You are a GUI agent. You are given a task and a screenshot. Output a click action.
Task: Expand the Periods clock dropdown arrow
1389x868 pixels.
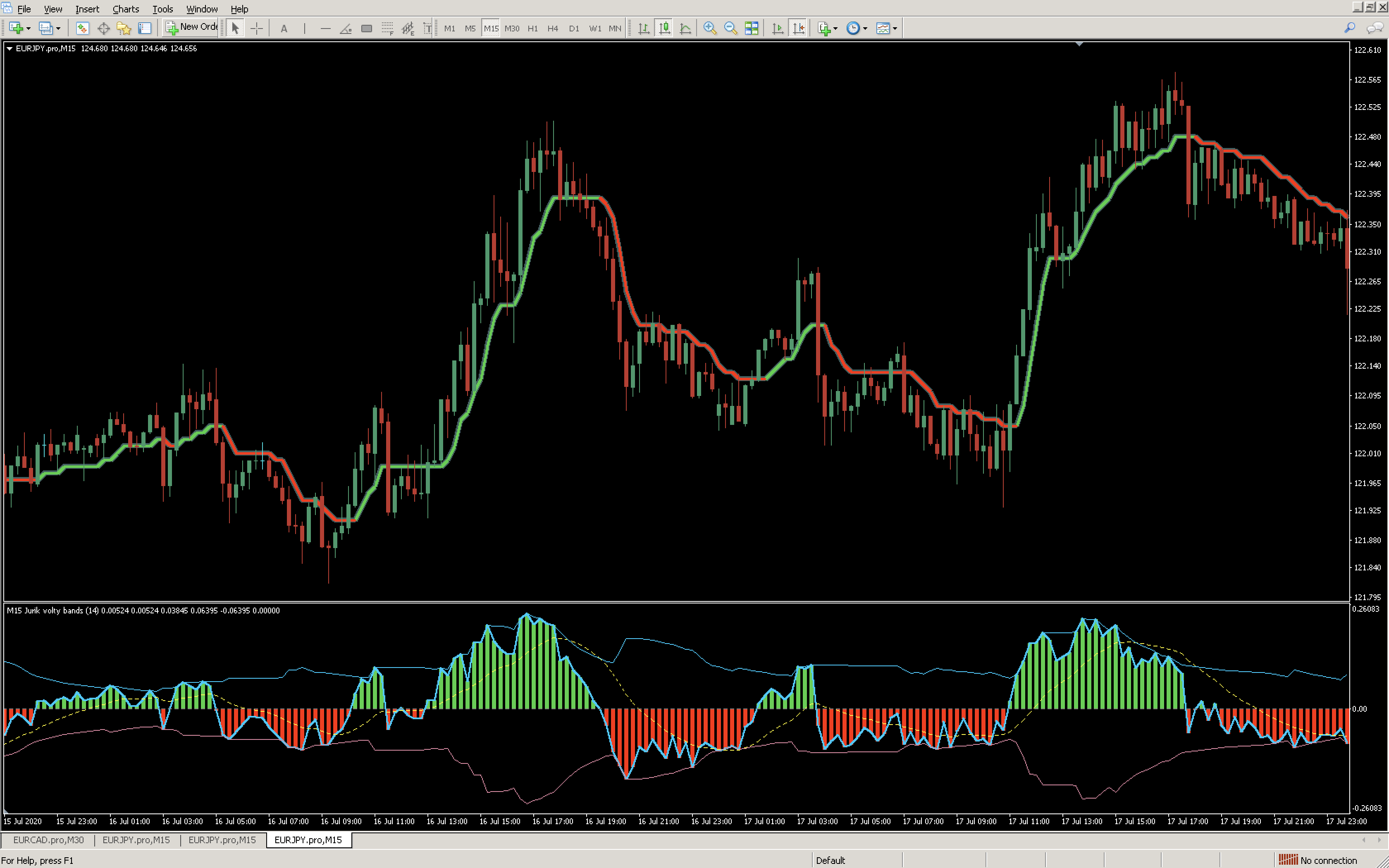[865, 28]
